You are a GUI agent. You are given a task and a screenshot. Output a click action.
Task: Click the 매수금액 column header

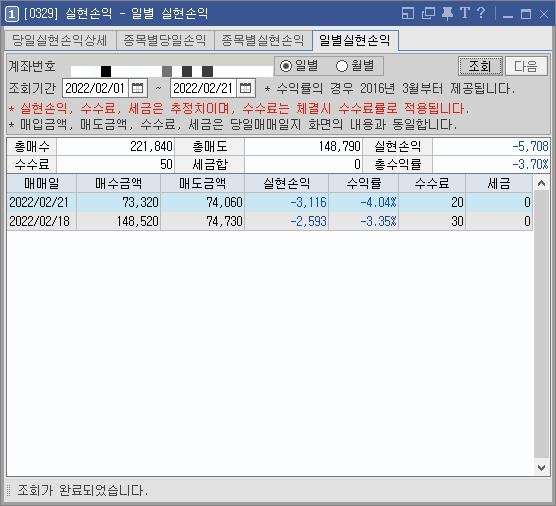tap(118, 183)
